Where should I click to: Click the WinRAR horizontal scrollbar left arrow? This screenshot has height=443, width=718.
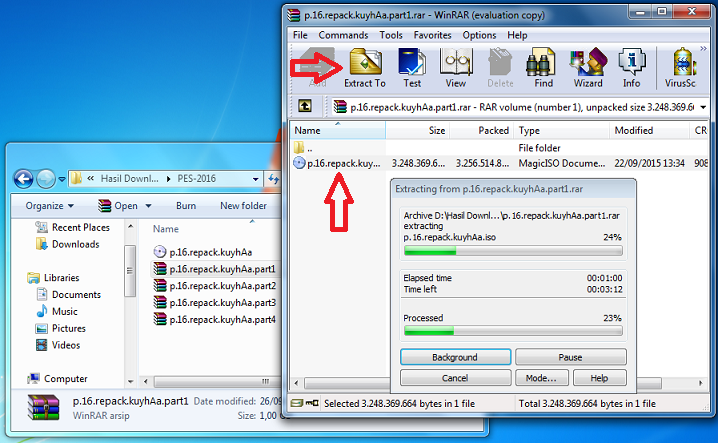coord(296,383)
